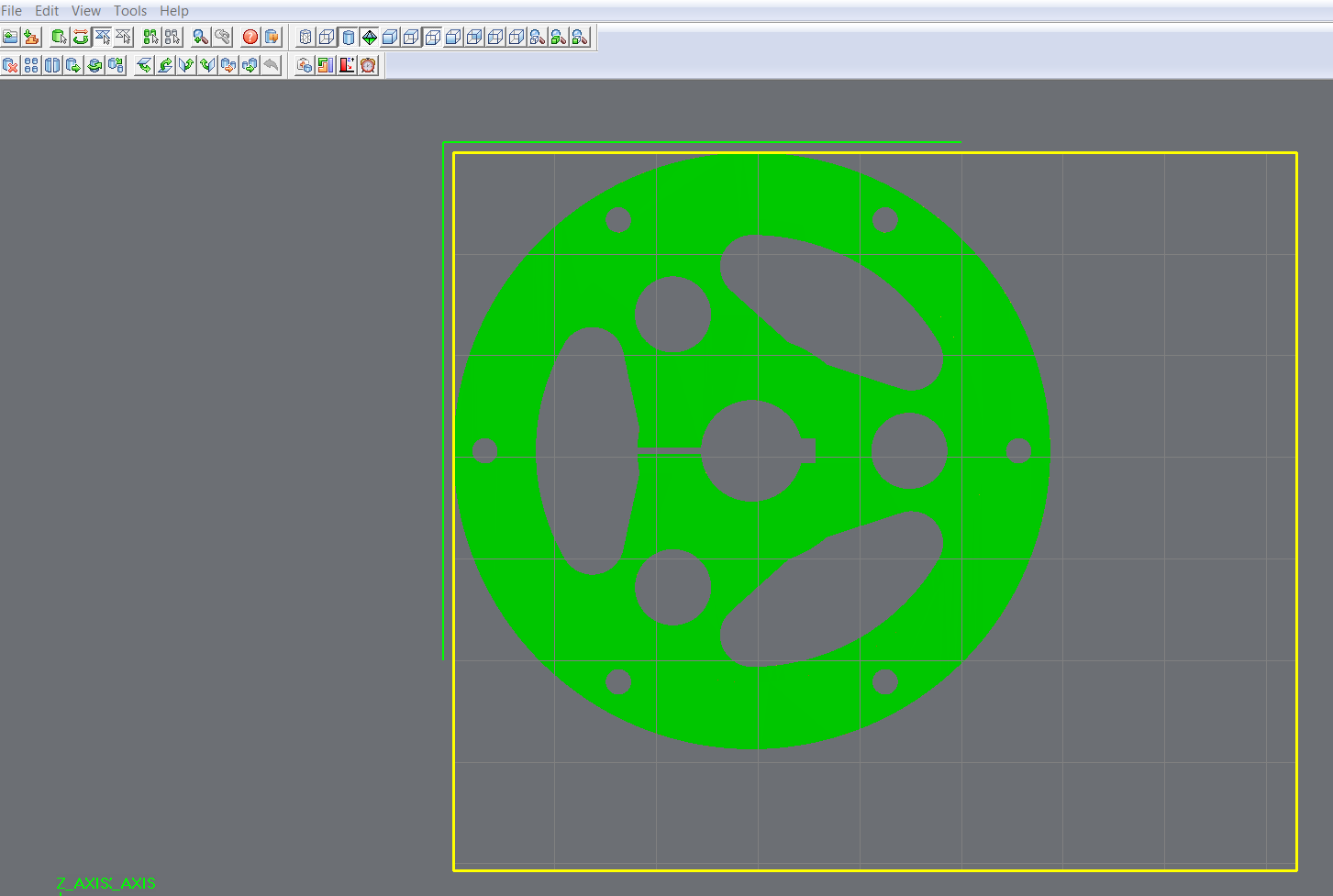1333x896 pixels.
Task: Click the four-cylinders arrange icon
Action: point(31,65)
